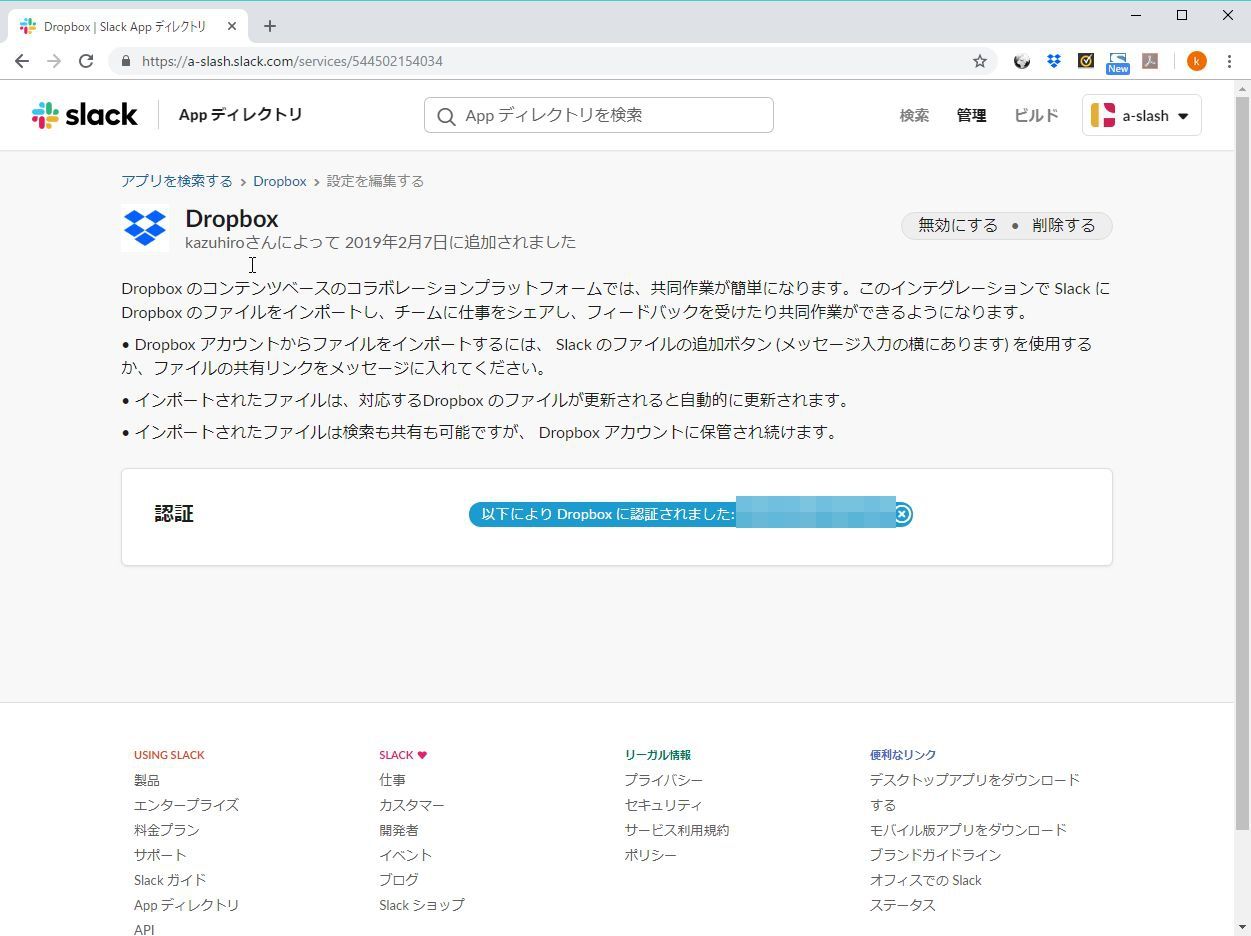This screenshot has height=936, width=1251.
Task: Open the カスタマー footer link
Action: pos(412,805)
